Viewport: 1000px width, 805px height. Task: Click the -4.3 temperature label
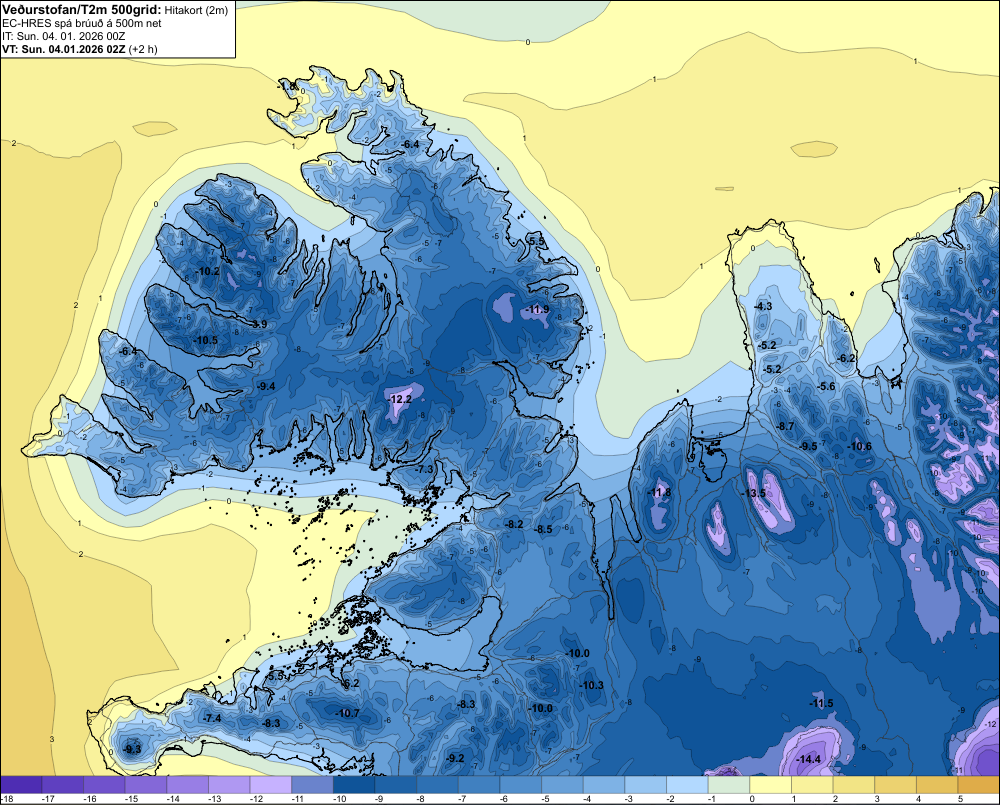tap(762, 306)
